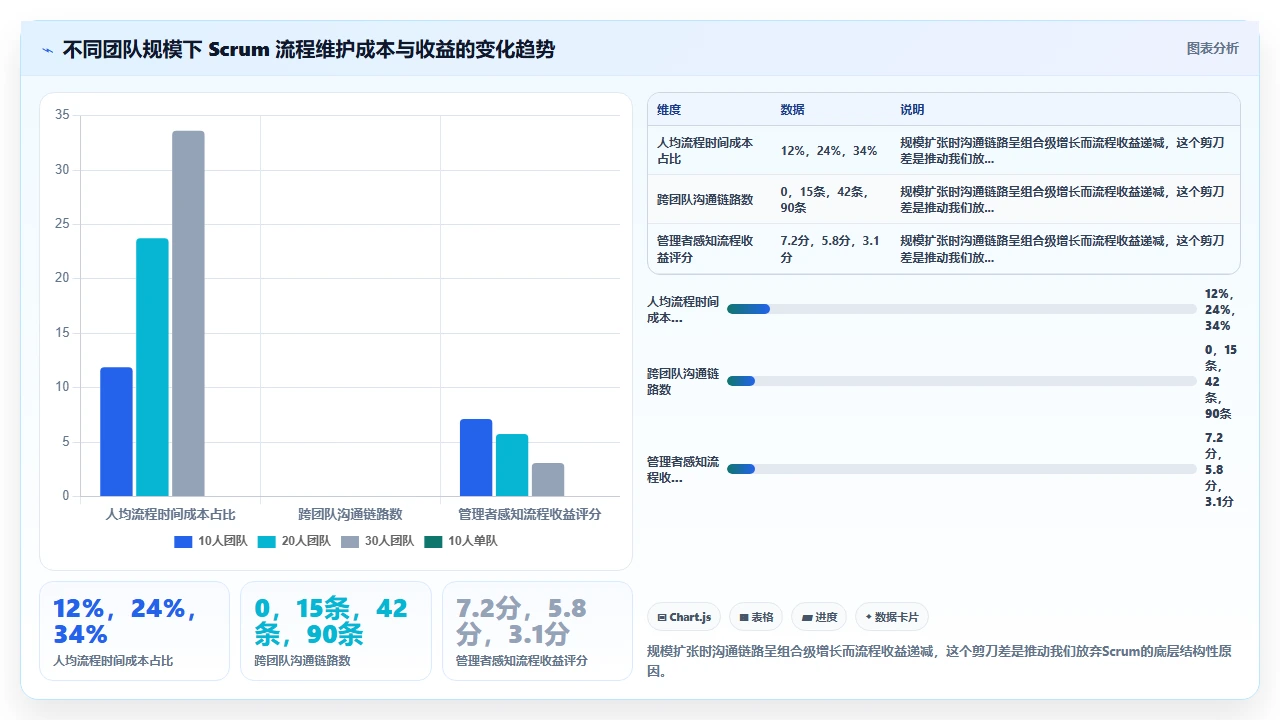The width and height of the screenshot is (1280, 720).
Task: Open the 7.2分，5.8分，3.1分 data card
Action: [537, 631]
